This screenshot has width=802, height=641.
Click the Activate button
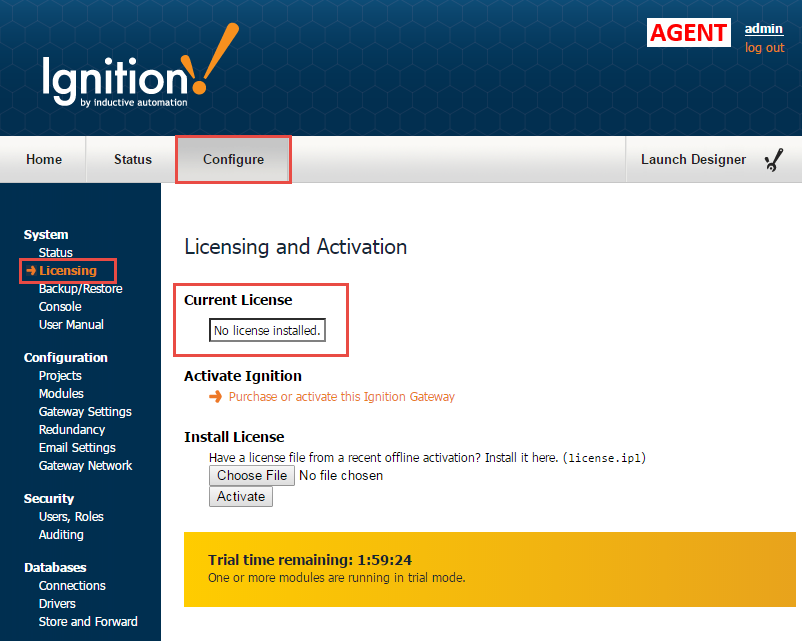tap(241, 496)
